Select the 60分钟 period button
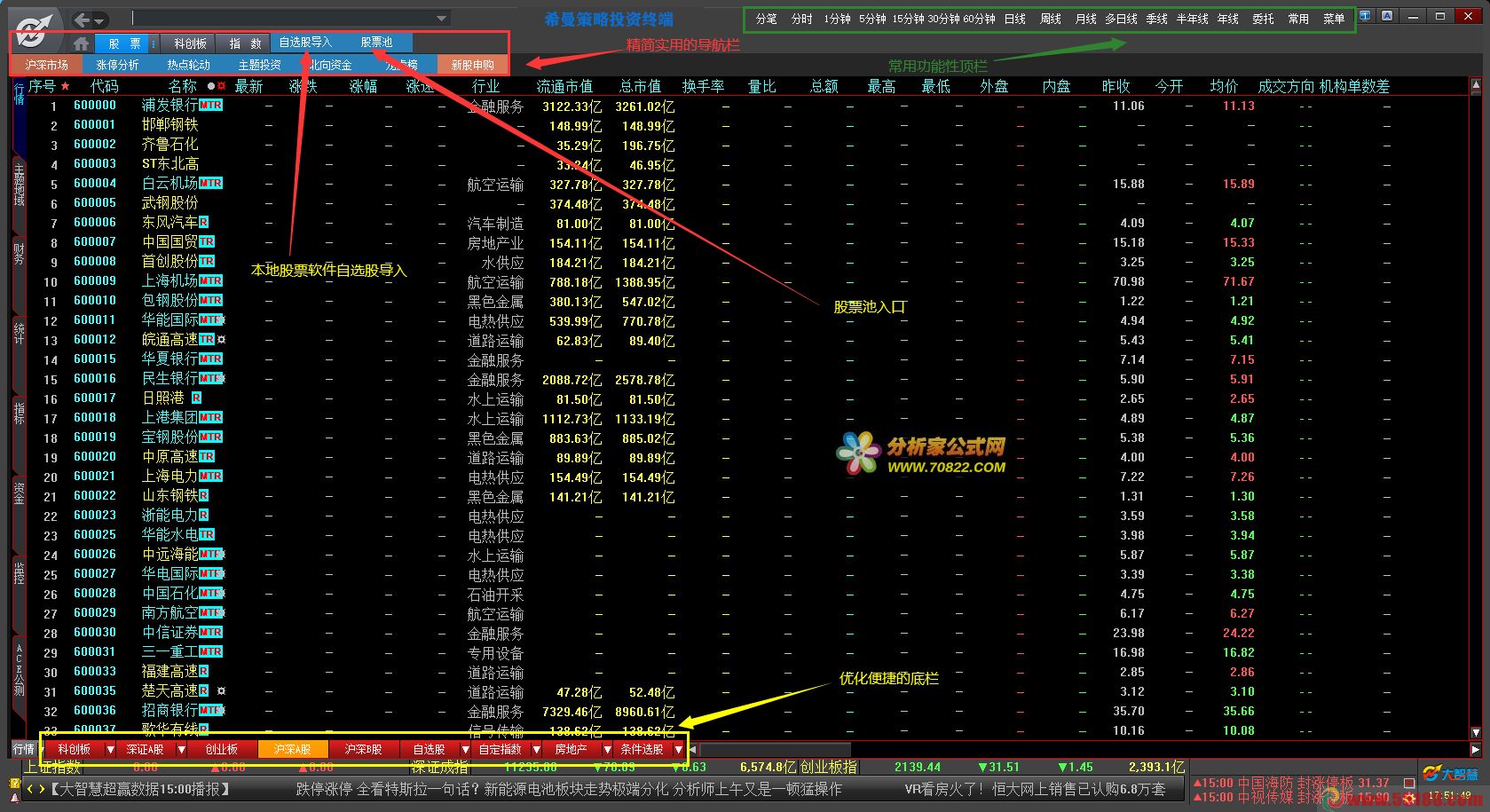The width and height of the screenshot is (1490, 812). tap(979, 19)
